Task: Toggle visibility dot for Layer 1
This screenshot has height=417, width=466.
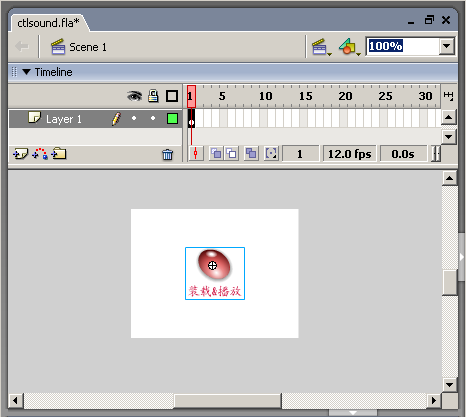Action: (x=134, y=118)
